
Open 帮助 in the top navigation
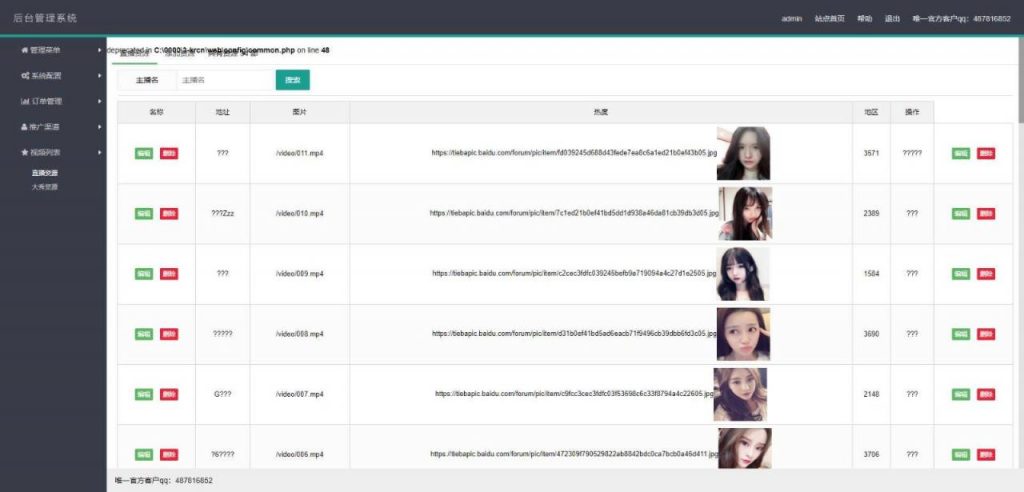[x=865, y=18]
